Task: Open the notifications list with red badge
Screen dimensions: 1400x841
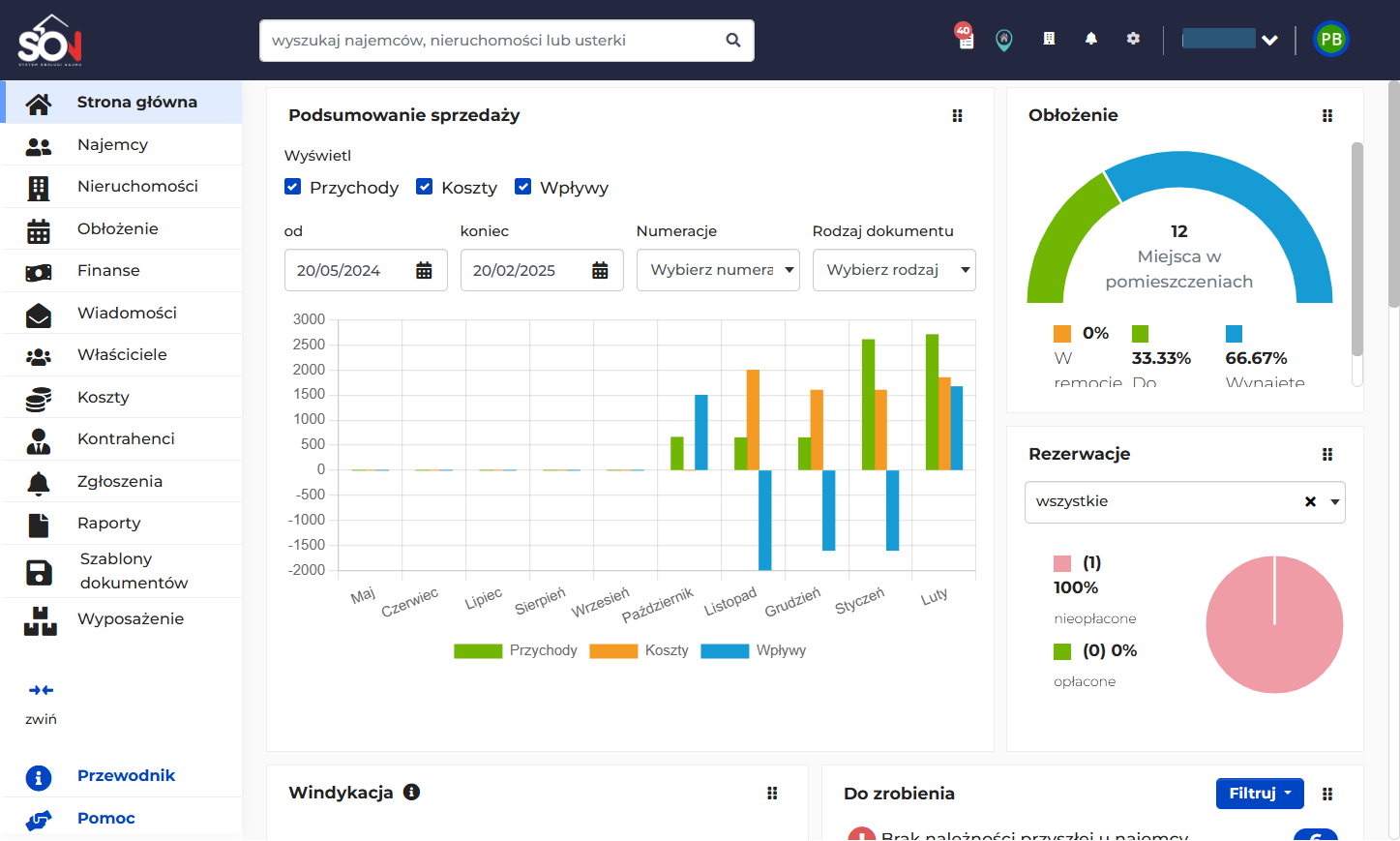Action: (964, 37)
